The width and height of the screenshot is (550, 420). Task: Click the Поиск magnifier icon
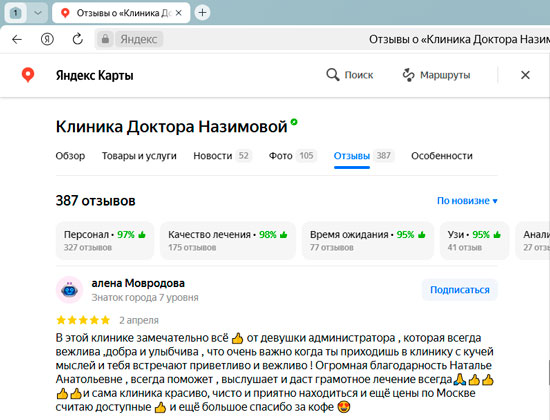pos(333,75)
